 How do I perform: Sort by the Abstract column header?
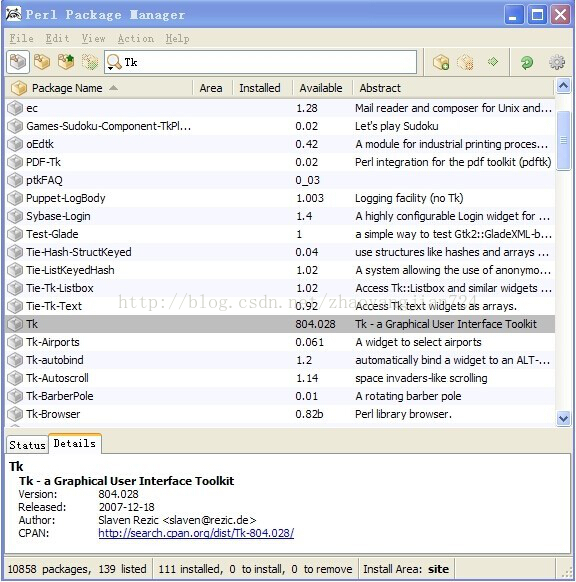click(453, 88)
